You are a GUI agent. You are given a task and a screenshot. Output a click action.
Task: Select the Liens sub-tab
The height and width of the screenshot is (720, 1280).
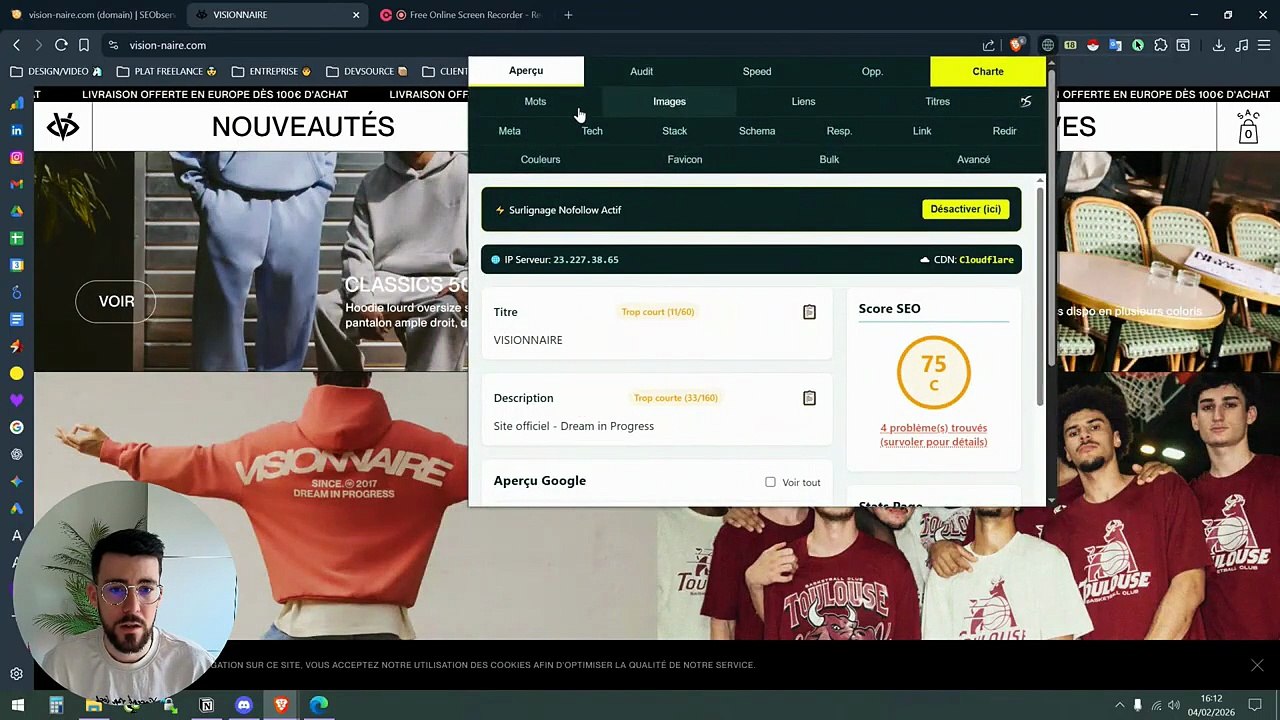pos(803,101)
